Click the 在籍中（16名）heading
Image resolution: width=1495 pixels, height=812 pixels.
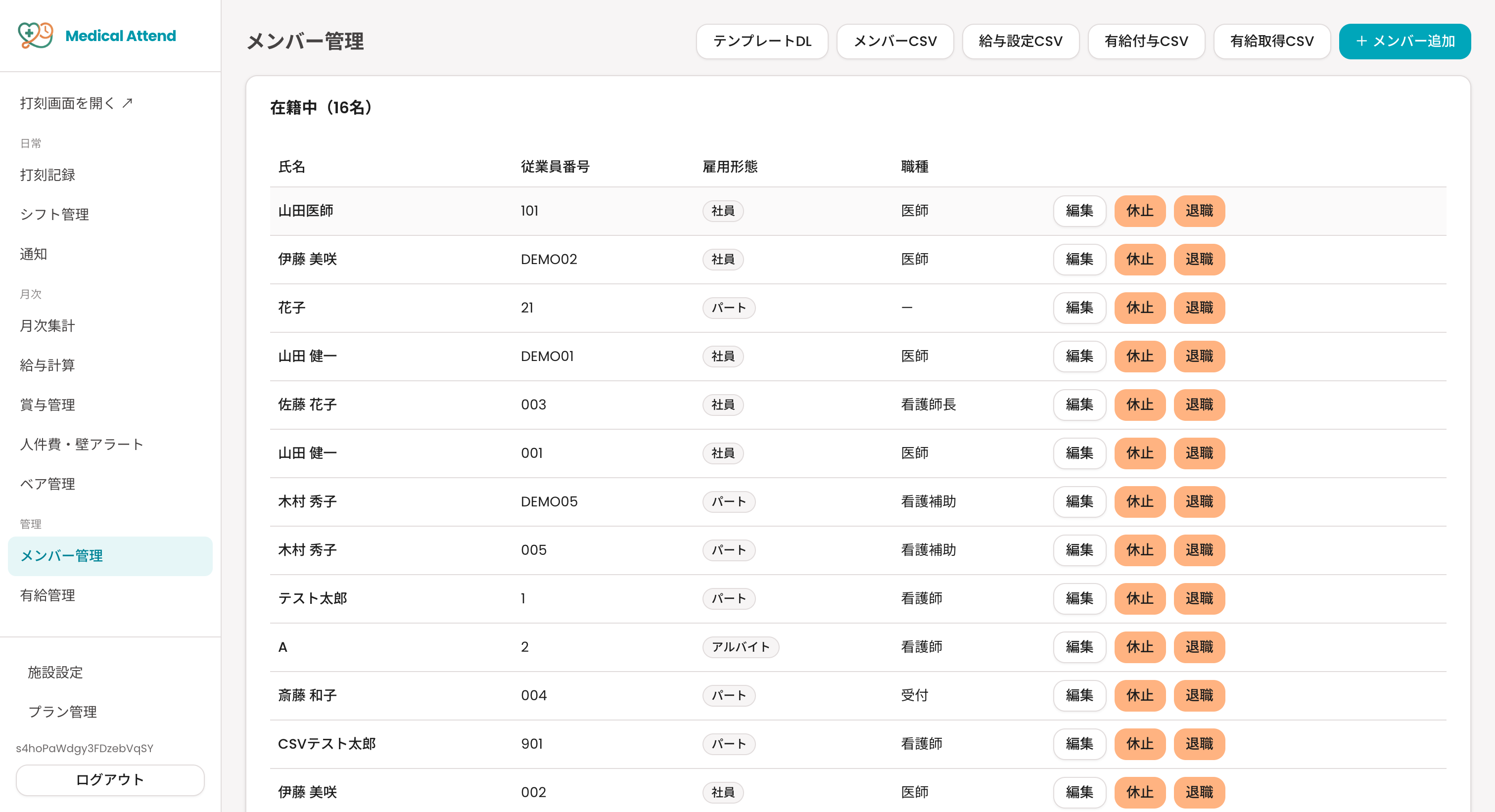[x=322, y=107]
